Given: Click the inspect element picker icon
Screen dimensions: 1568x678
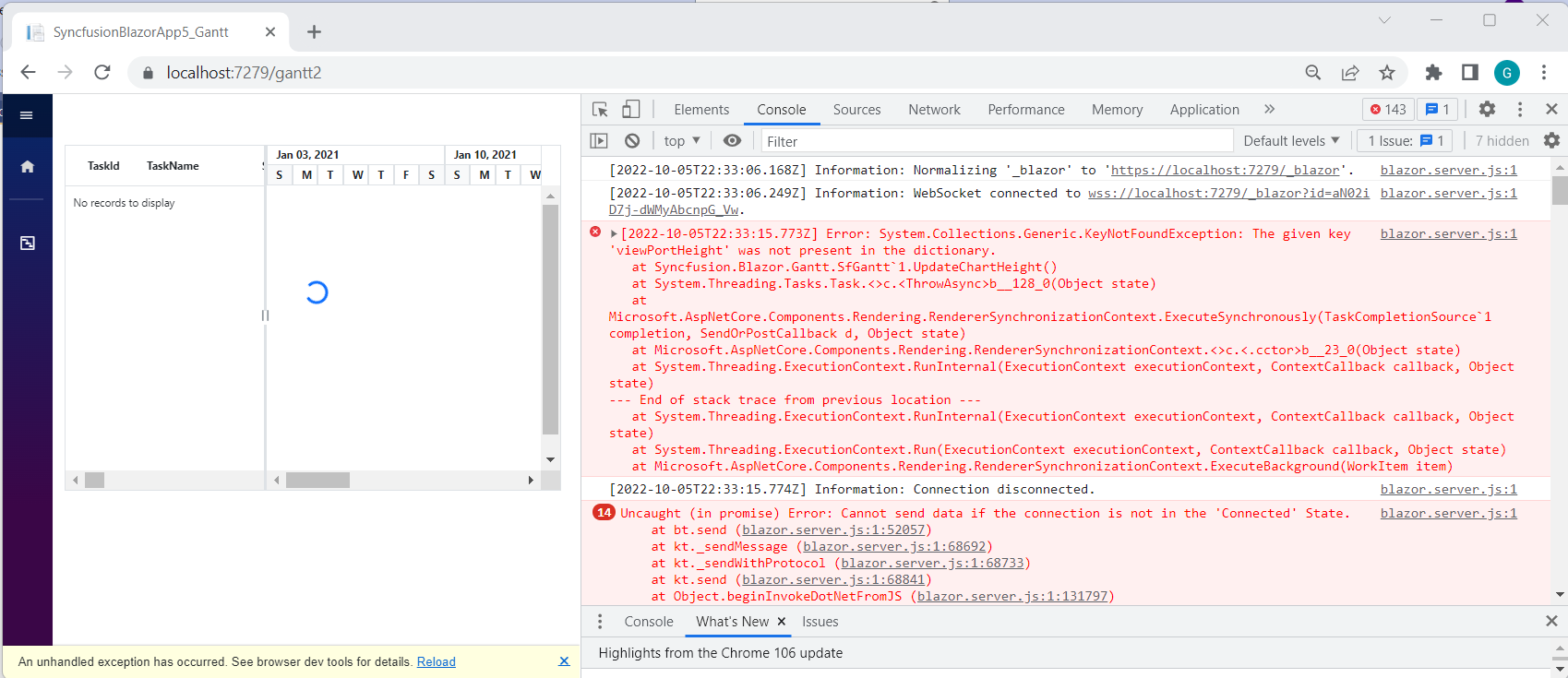Looking at the screenshot, I should click(600, 110).
